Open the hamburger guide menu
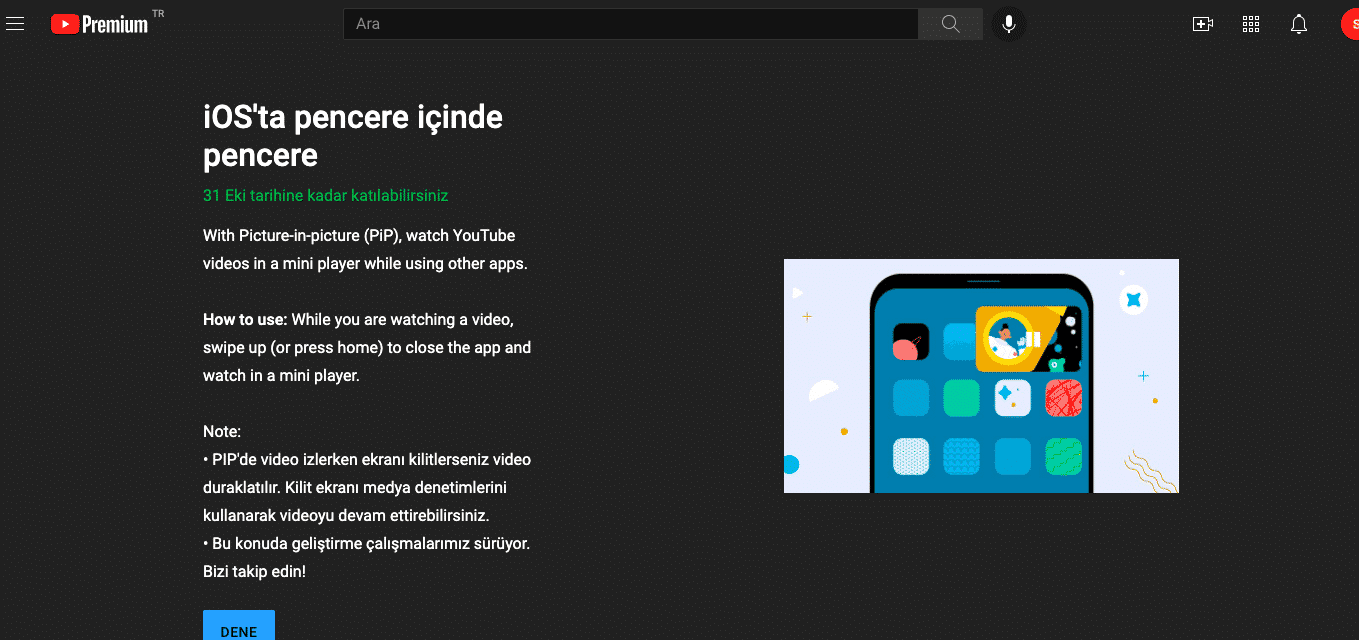This screenshot has width=1359, height=640. pyautogui.click(x=15, y=24)
